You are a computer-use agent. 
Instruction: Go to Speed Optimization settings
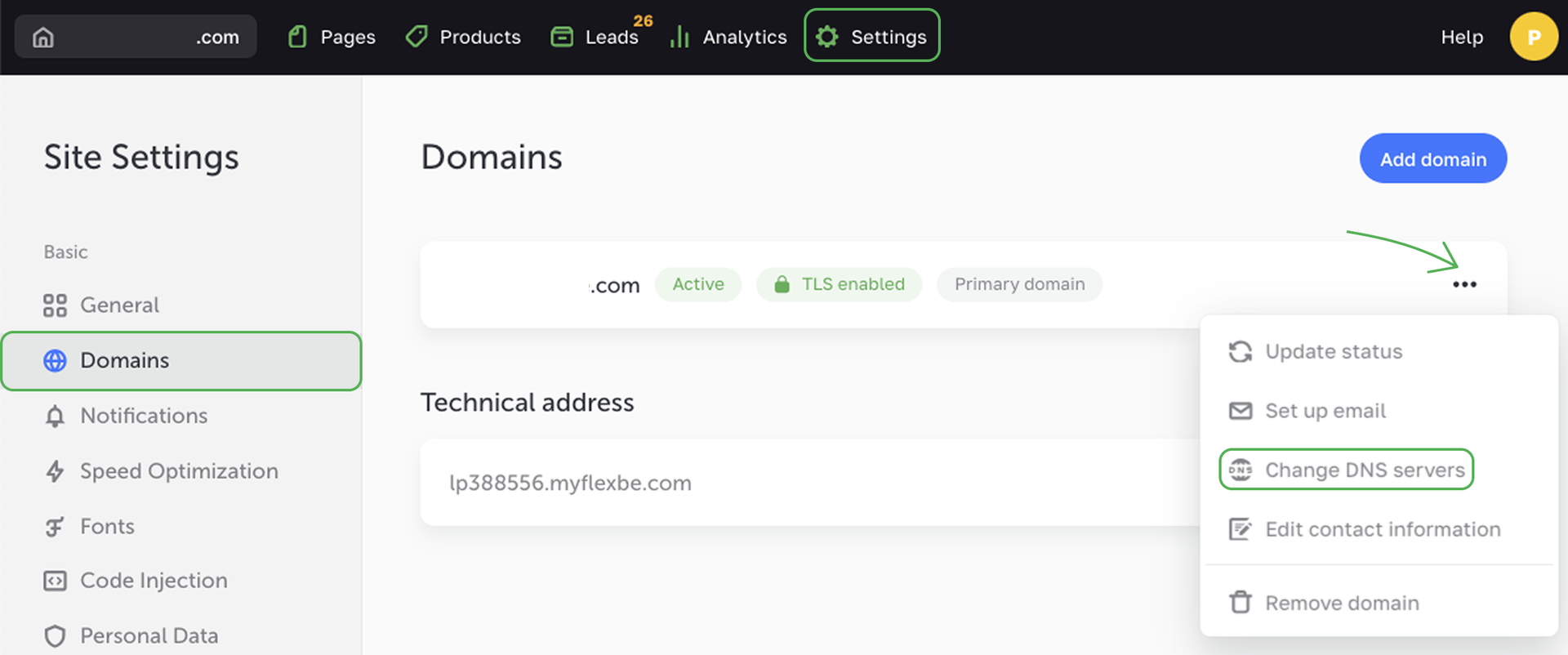click(x=178, y=471)
